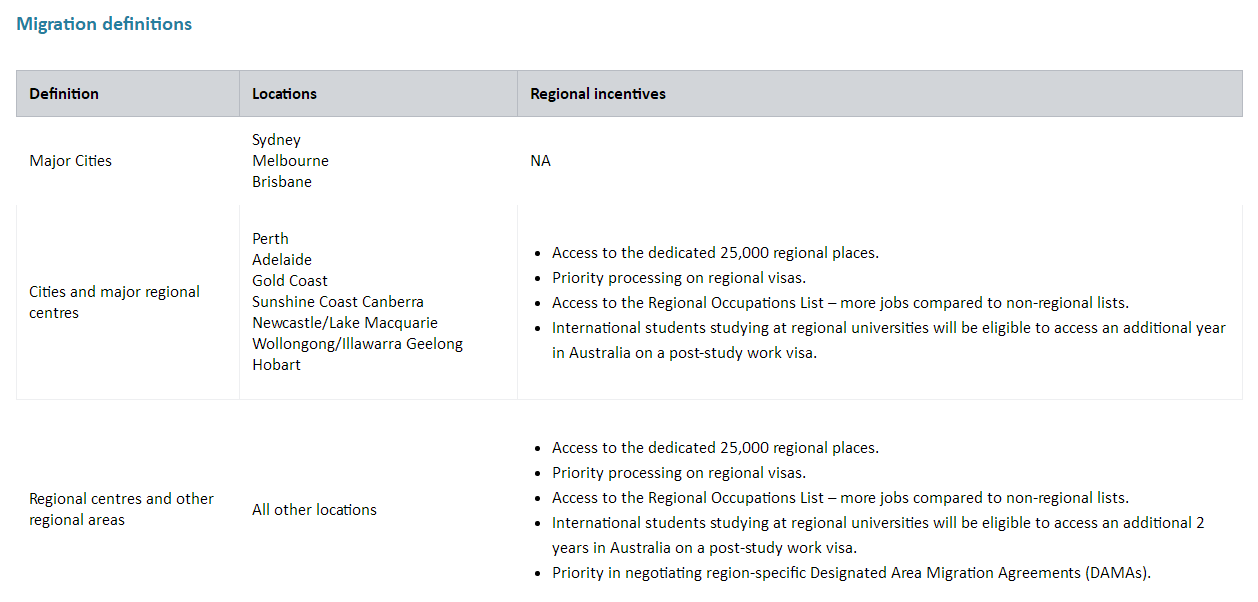
Task: Select the Locations column header
Action: (x=284, y=94)
